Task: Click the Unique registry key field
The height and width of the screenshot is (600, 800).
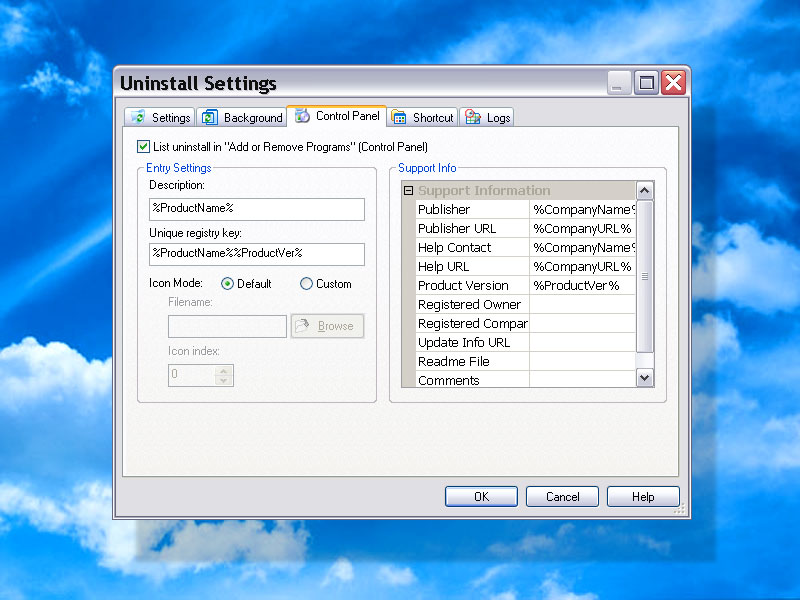Action: click(x=257, y=254)
